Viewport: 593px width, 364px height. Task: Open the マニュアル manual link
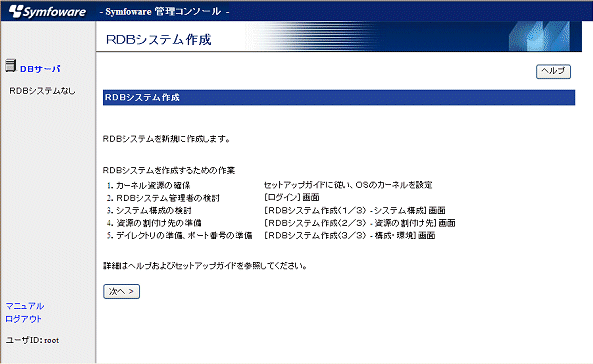click(x=25, y=306)
